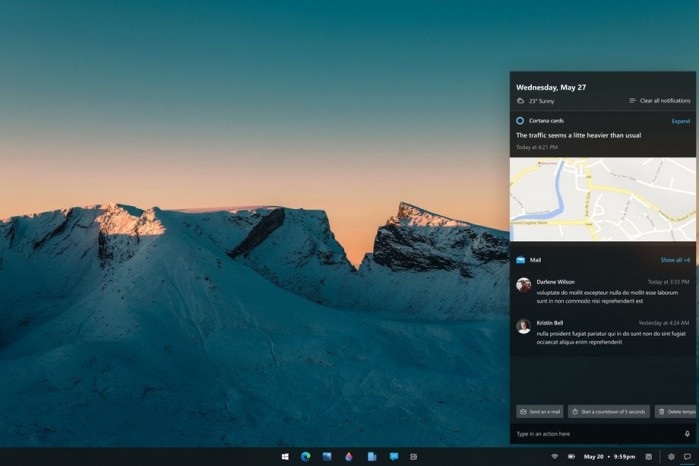Click the Cortana circle icon
The height and width of the screenshot is (466, 700).
tap(520, 120)
